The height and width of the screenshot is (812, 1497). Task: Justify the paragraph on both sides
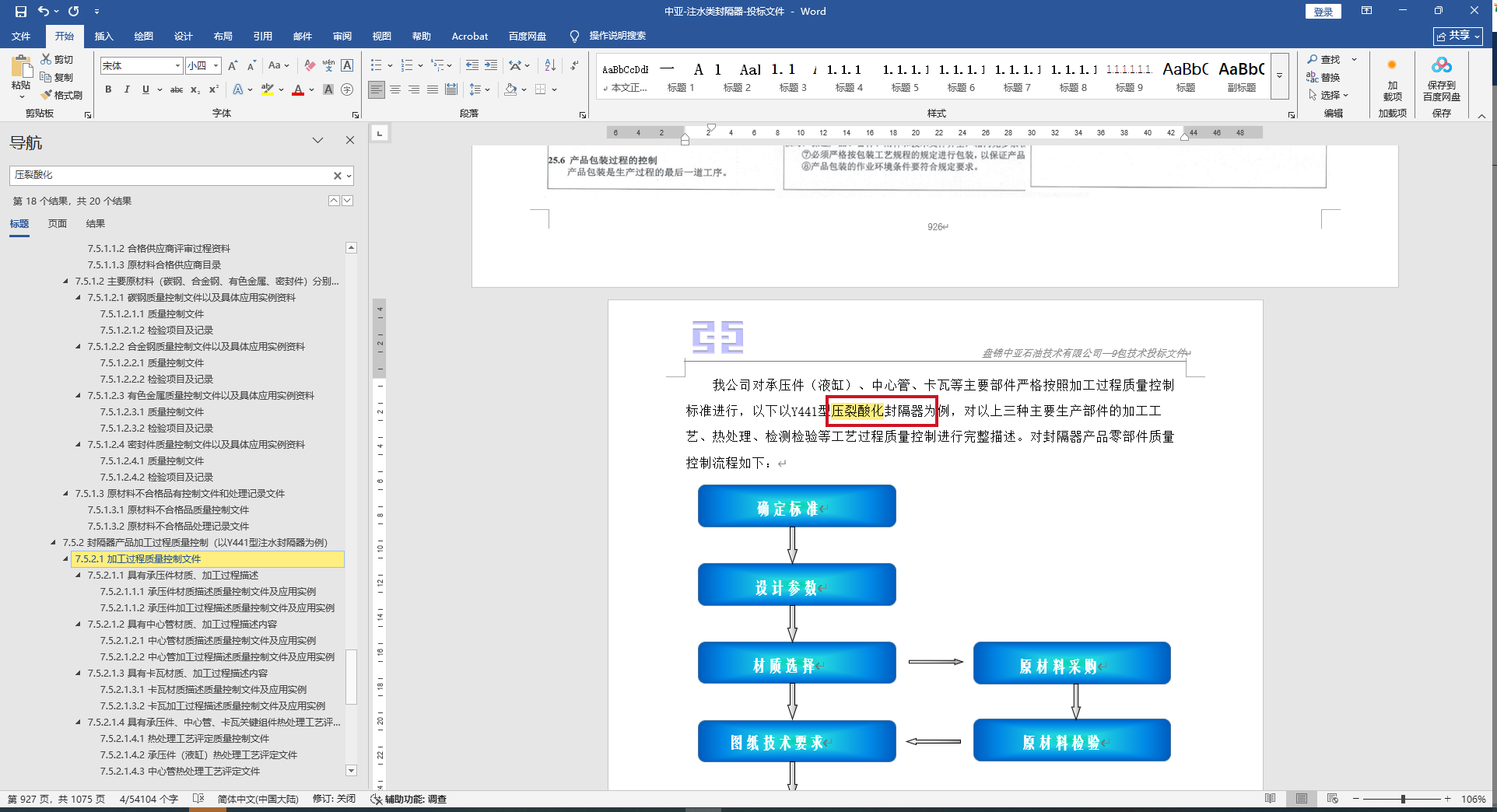pyautogui.click(x=433, y=89)
